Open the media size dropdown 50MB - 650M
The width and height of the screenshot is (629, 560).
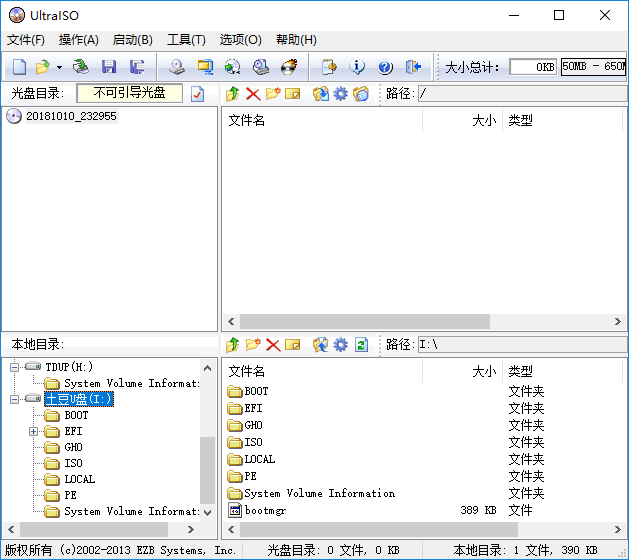coord(594,67)
